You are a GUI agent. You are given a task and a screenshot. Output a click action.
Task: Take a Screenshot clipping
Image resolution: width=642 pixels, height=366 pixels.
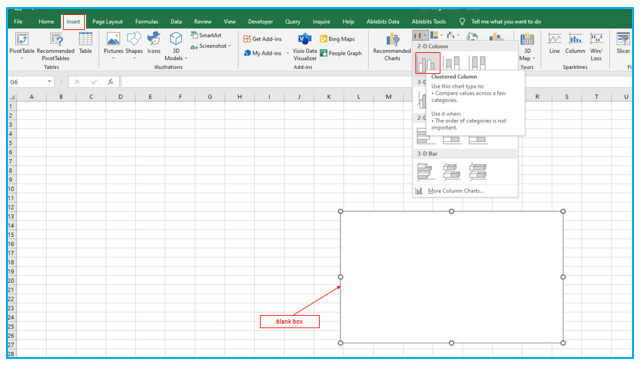[208, 46]
